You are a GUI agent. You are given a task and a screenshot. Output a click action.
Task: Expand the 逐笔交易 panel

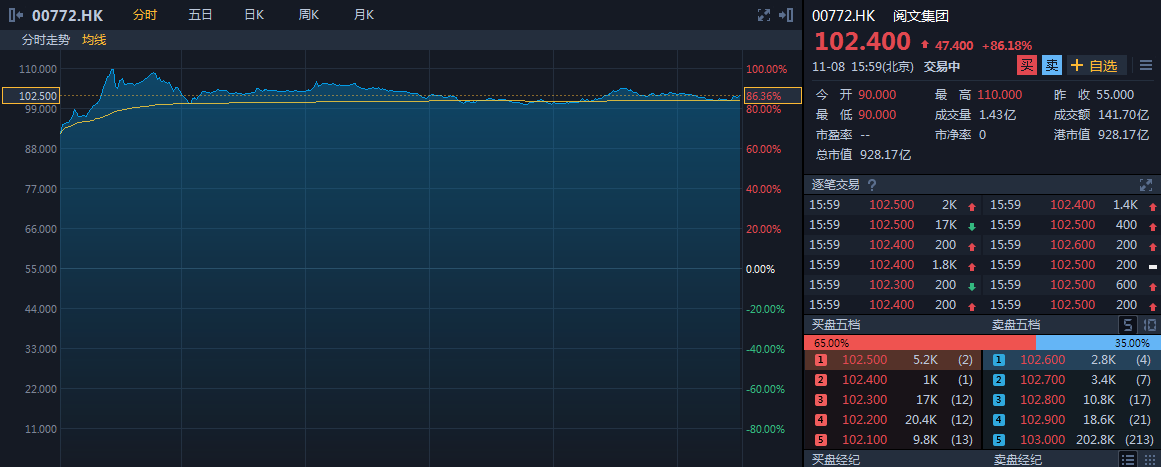click(1145, 185)
